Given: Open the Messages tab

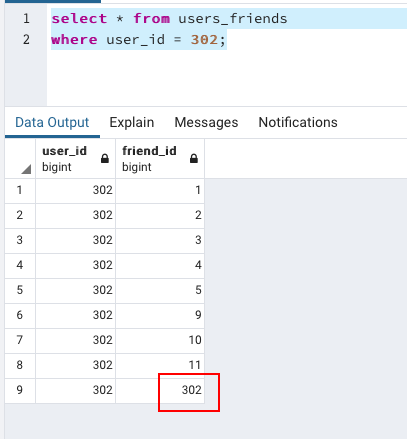Looking at the screenshot, I should click(206, 122).
